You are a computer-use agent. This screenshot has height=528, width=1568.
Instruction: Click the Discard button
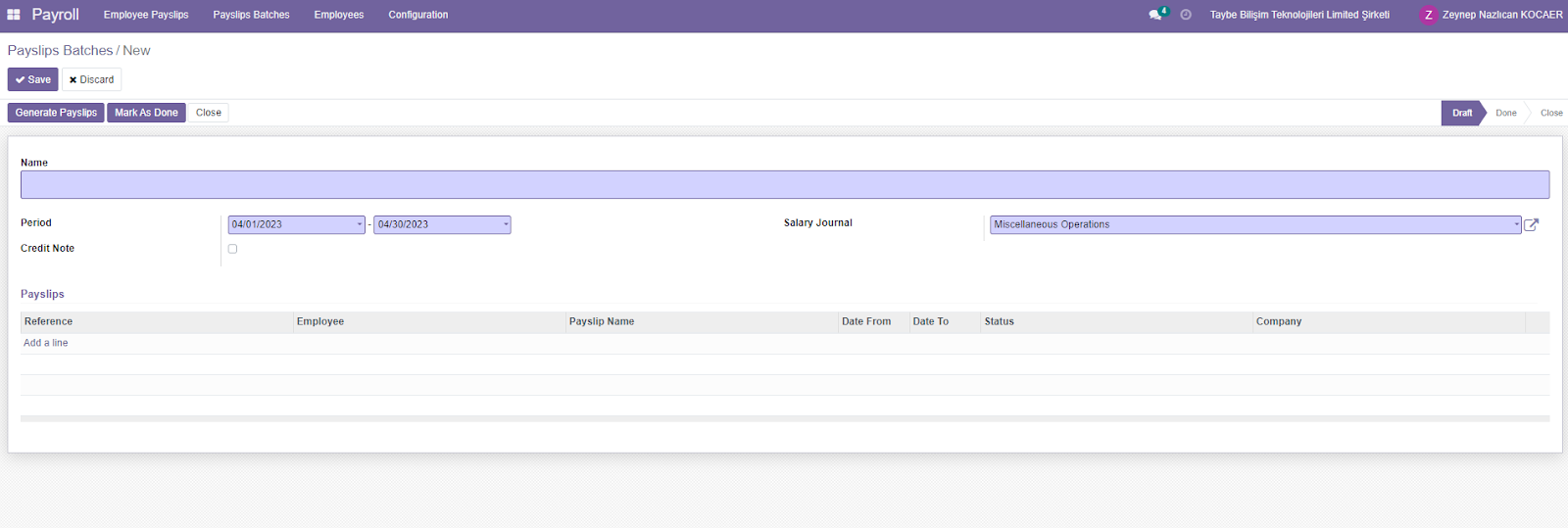pyautogui.click(x=92, y=79)
